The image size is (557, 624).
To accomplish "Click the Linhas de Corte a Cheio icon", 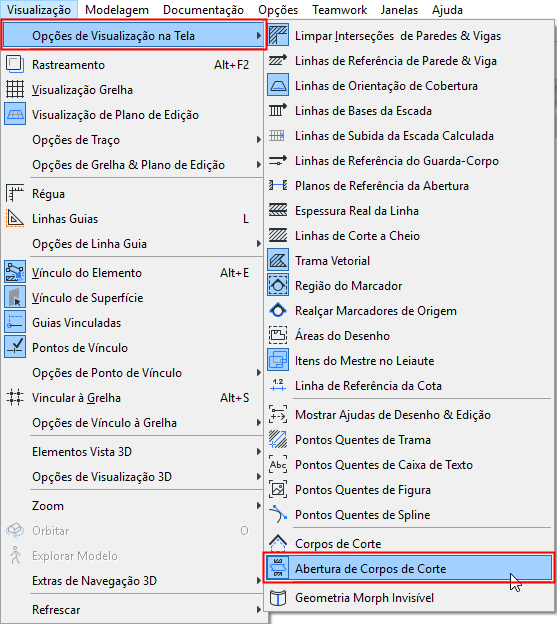I will pos(278,235).
